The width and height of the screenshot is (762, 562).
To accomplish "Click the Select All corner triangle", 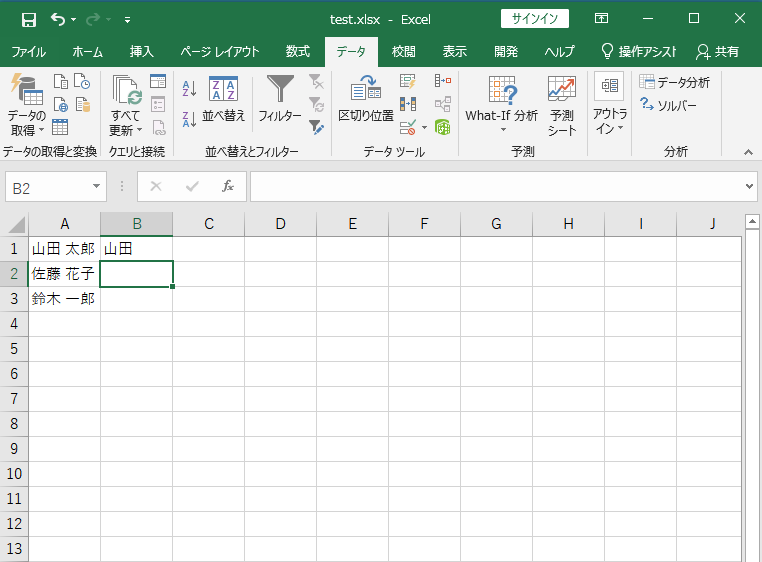I will click(x=17, y=225).
